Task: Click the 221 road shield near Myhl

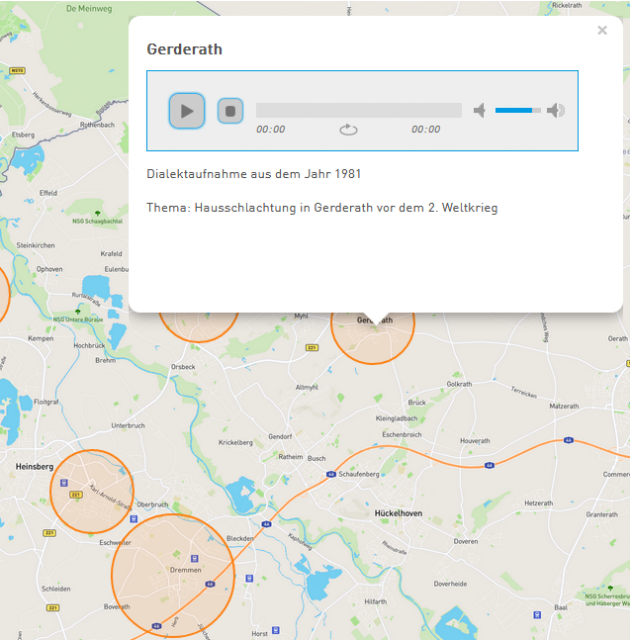Action: (312, 347)
